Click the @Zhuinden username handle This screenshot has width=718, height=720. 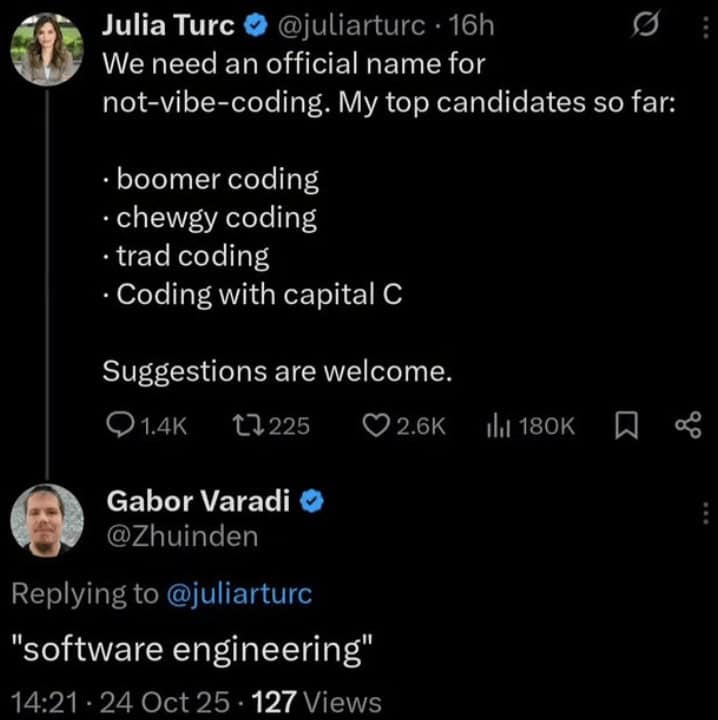180,536
